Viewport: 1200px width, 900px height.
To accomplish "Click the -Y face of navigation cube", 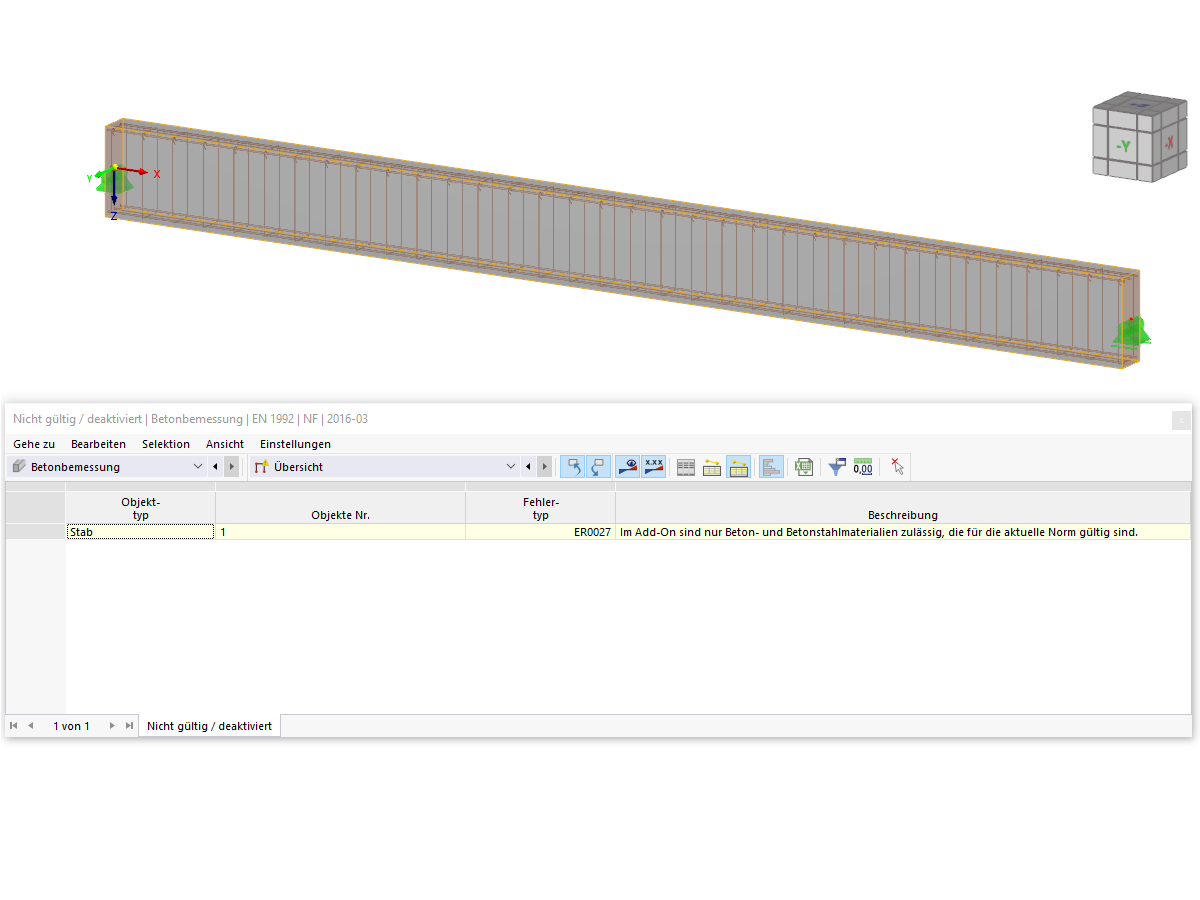I will pyautogui.click(x=1124, y=146).
